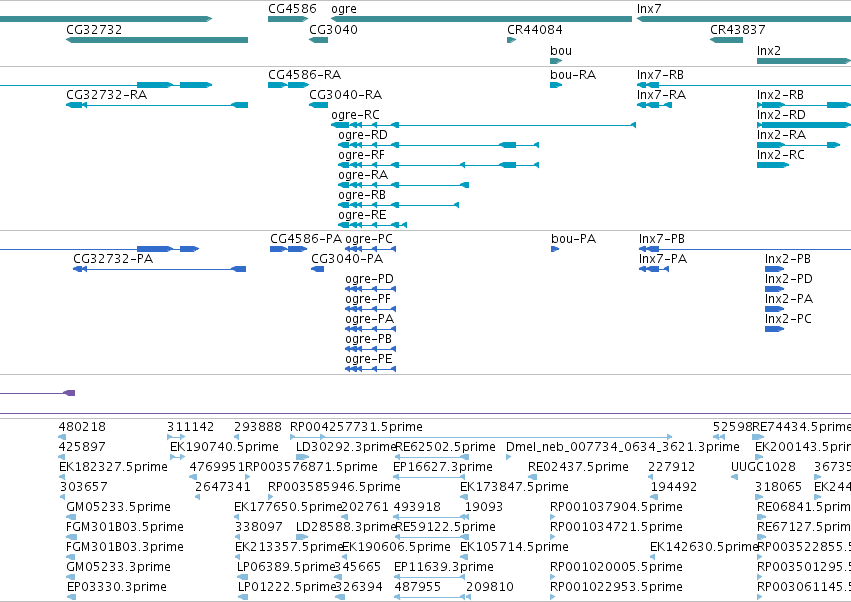Select the purple feature block
Viewport: 851px width, 602px height.
[x=69, y=393]
